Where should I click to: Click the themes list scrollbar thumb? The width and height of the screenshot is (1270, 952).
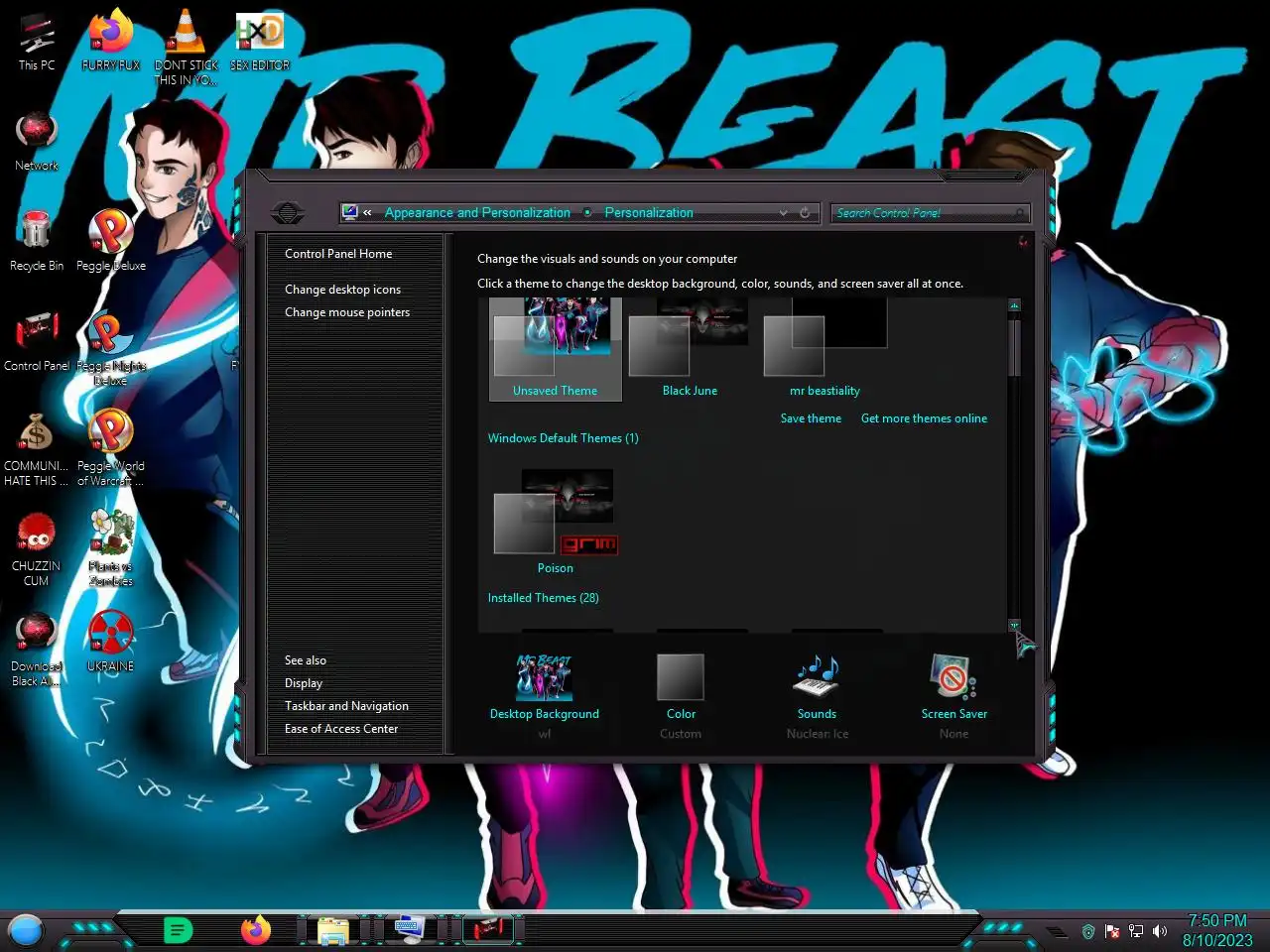(1014, 347)
